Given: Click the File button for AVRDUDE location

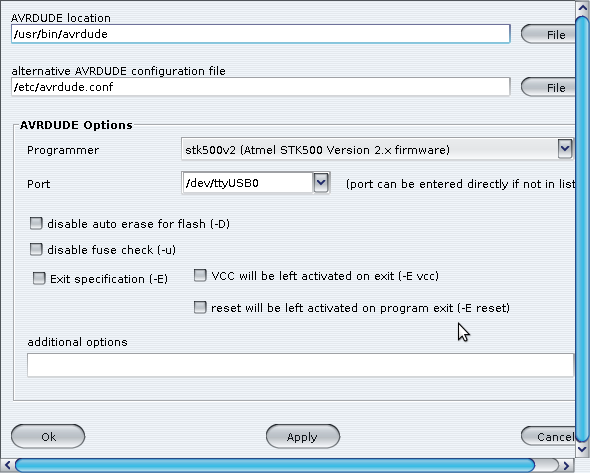Looking at the screenshot, I should [x=548, y=34].
